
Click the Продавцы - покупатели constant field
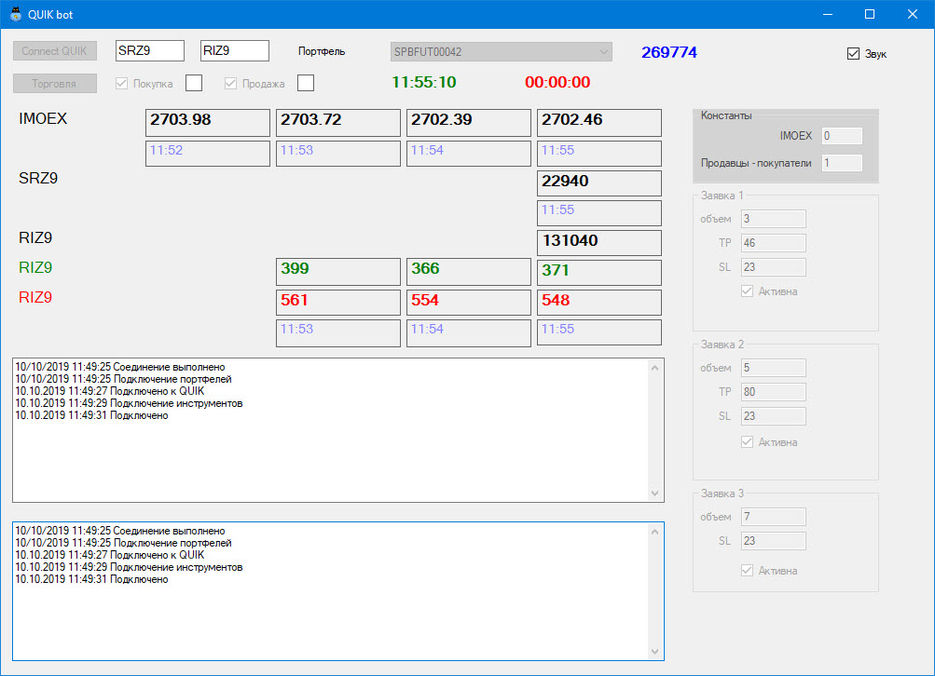[841, 163]
